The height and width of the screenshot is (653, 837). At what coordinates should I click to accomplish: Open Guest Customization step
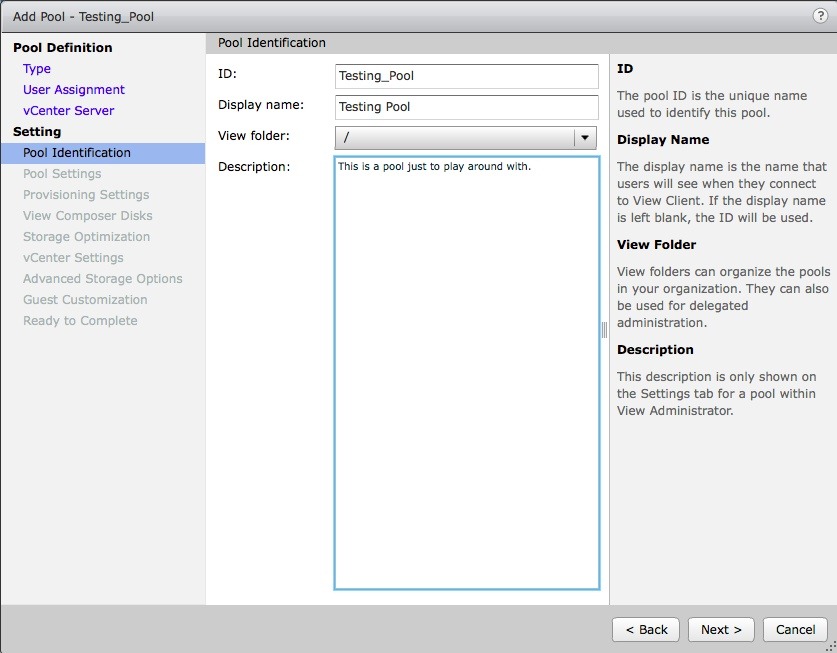[85, 300]
